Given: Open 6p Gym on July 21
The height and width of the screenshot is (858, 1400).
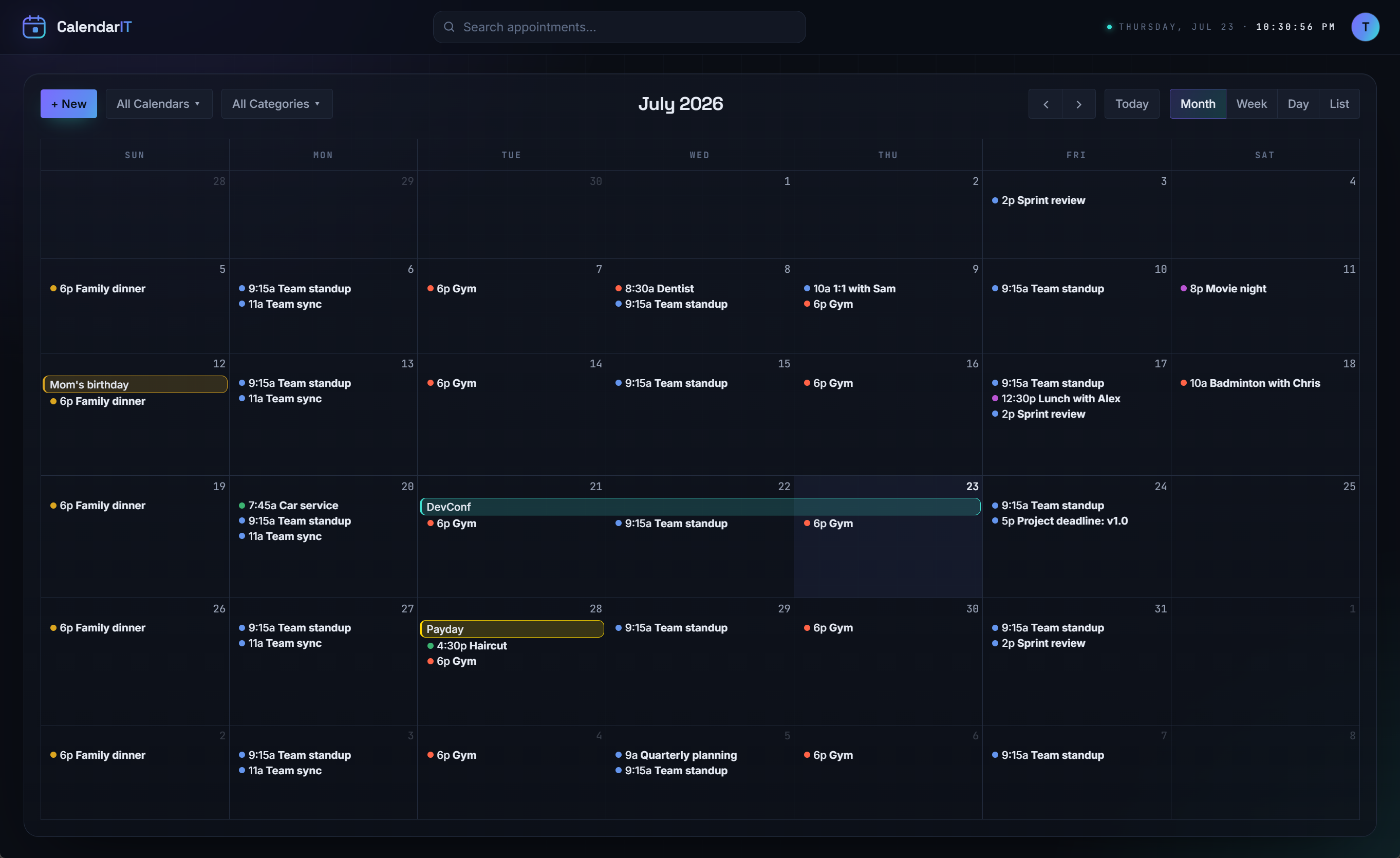Looking at the screenshot, I should coord(452,524).
